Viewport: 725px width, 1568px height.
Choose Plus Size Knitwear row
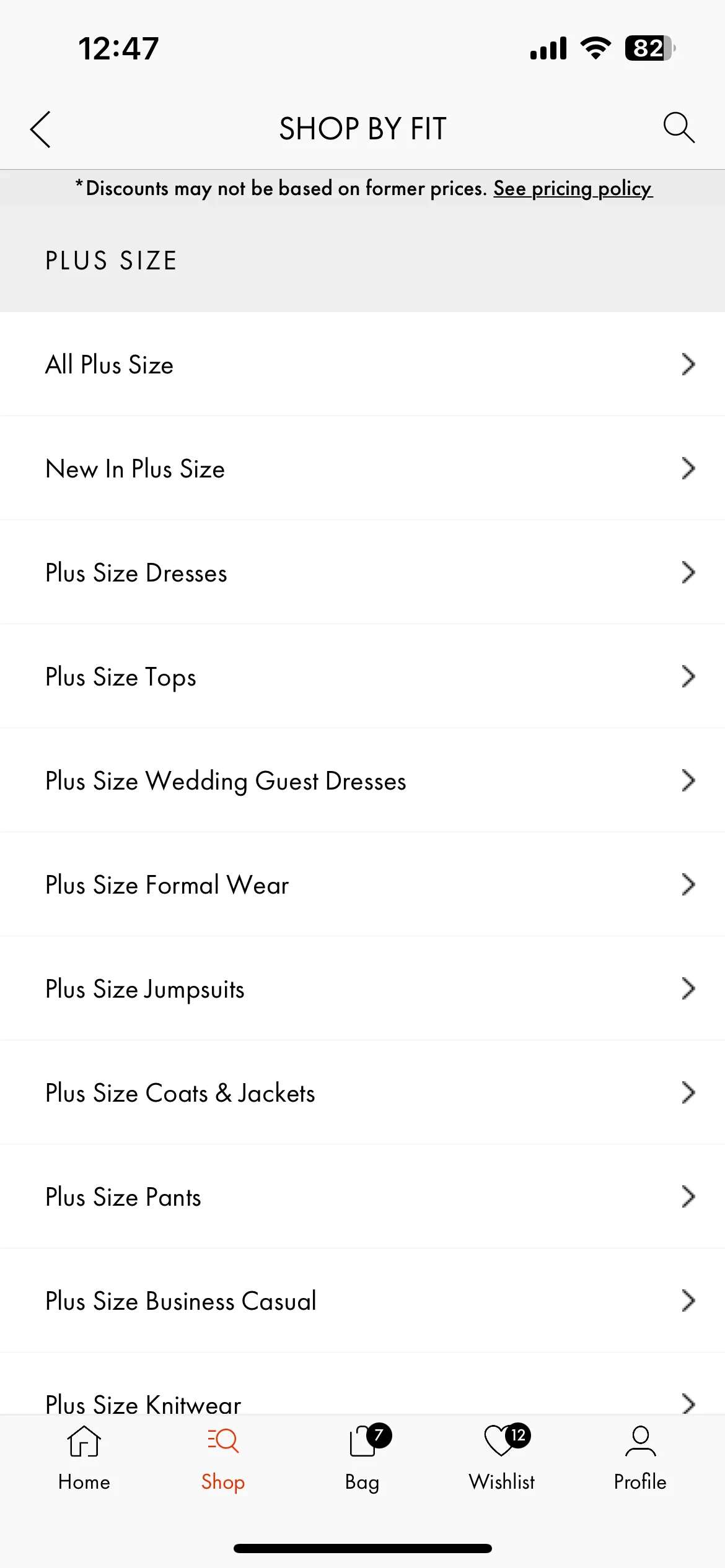point(362,1384)
